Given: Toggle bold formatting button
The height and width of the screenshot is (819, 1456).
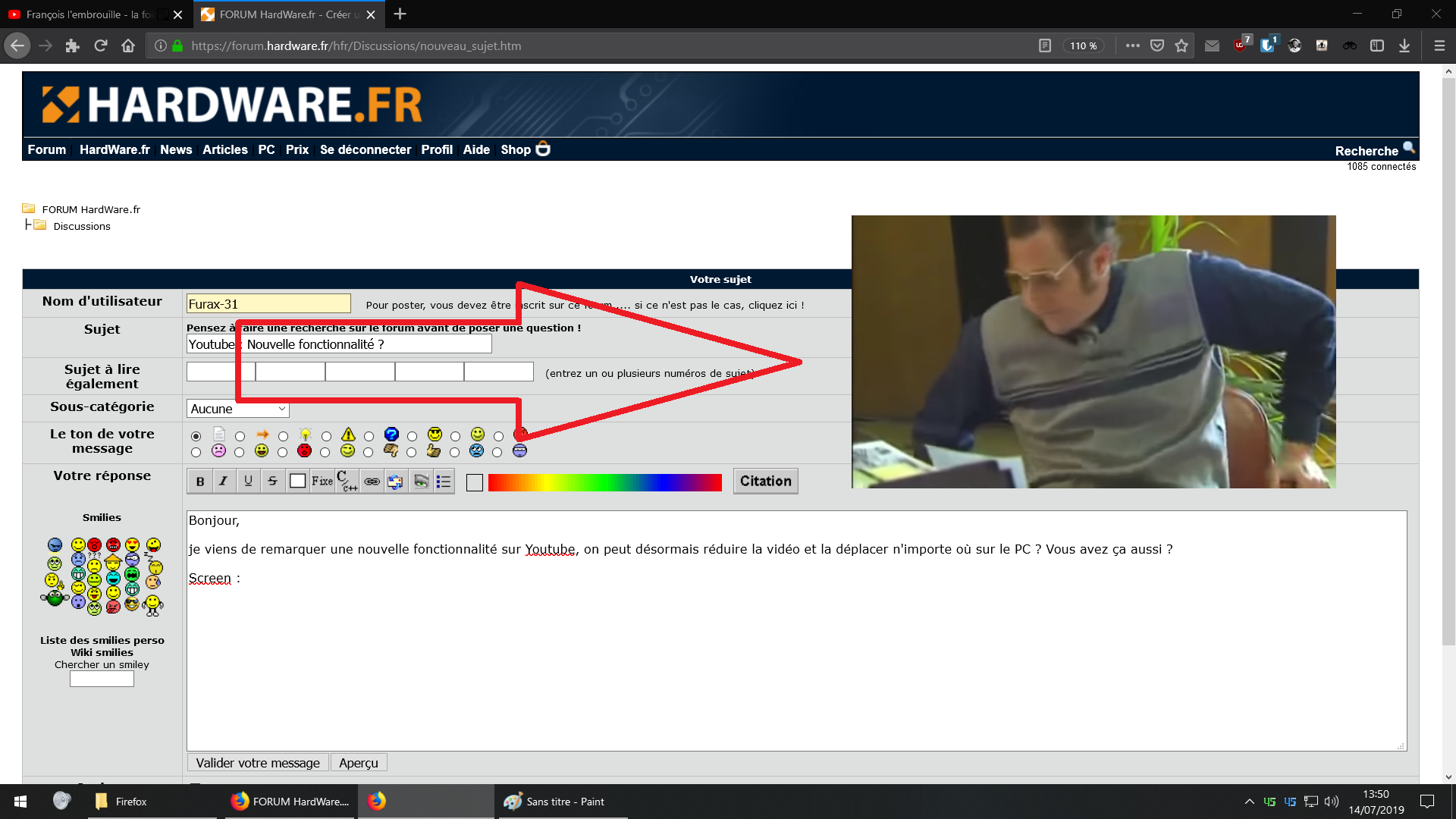Looking at the screenshot, I should pyautogui.click(x=200, y=481).
